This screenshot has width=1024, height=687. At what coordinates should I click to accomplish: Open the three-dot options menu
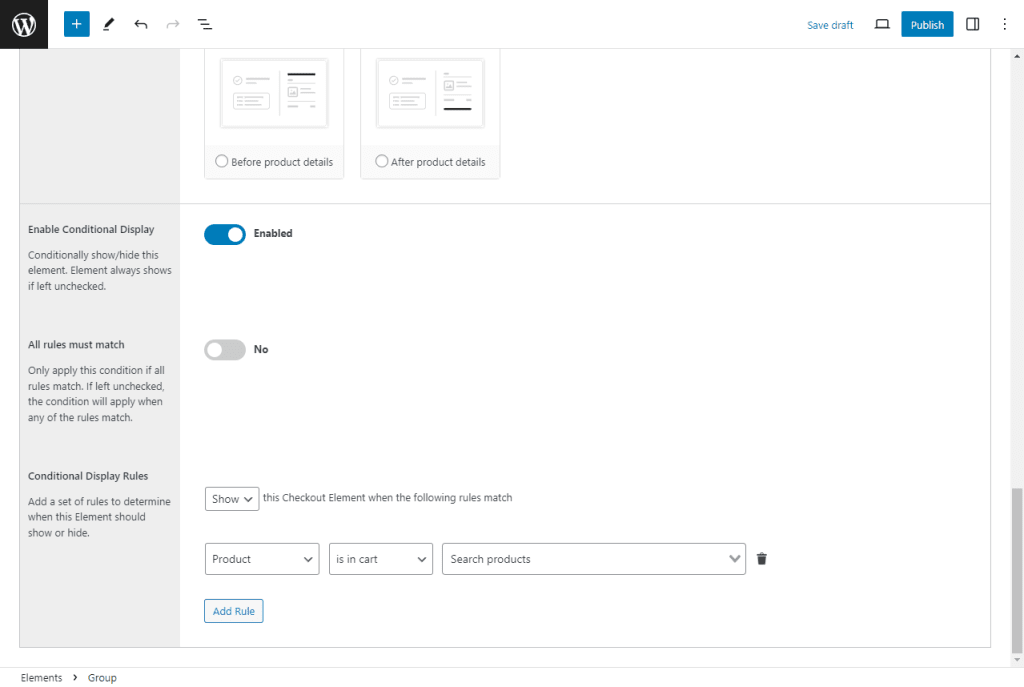coord(1004,24)
